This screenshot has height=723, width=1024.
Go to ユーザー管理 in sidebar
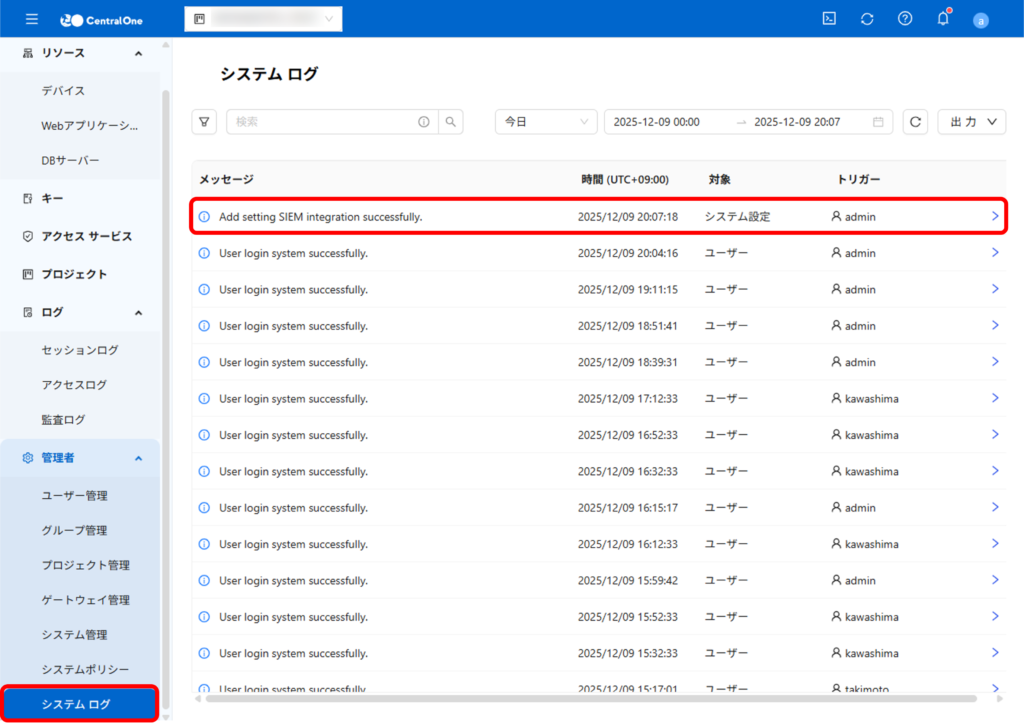click(x=75, y=496)
